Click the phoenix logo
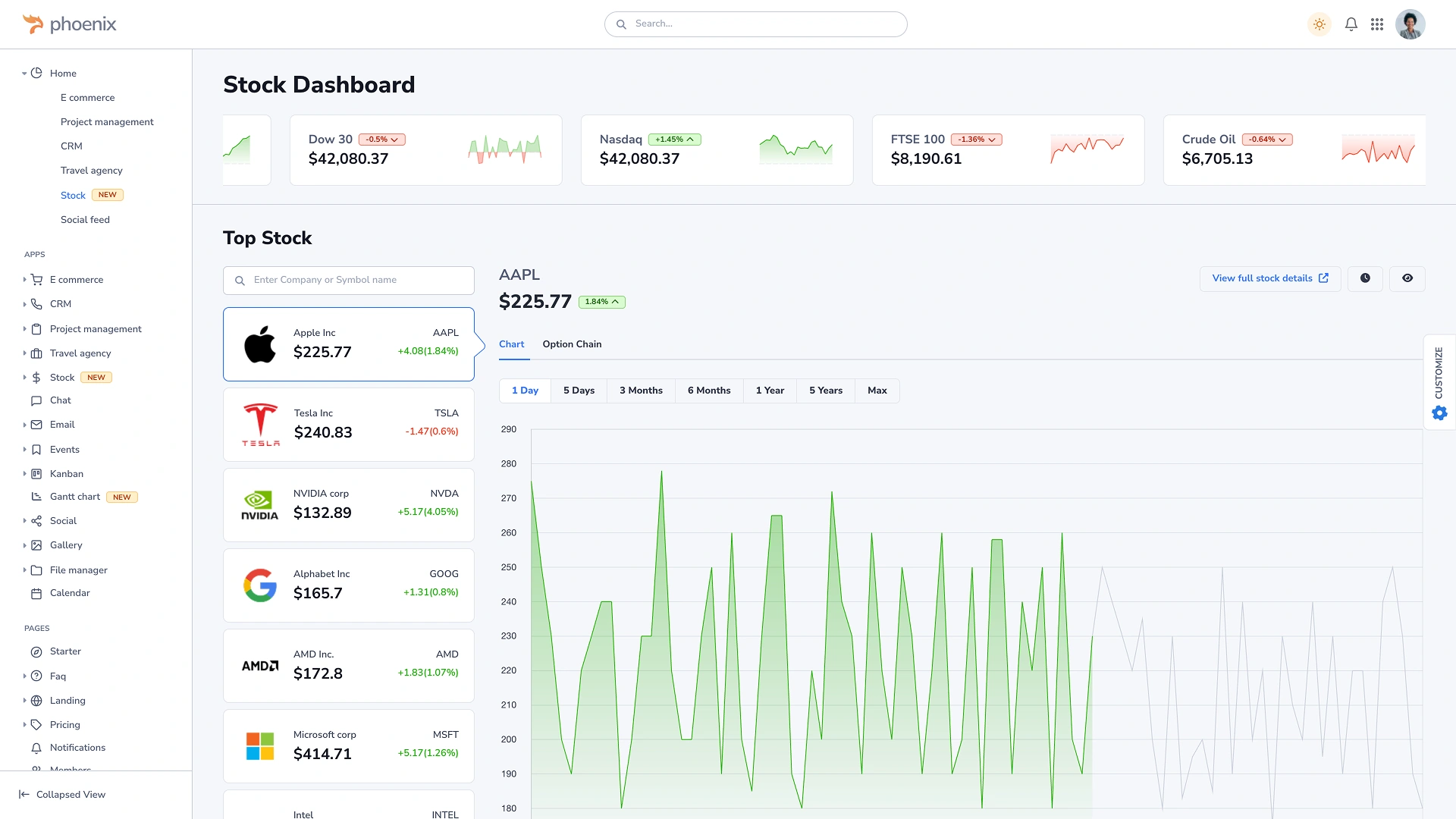 70,24
